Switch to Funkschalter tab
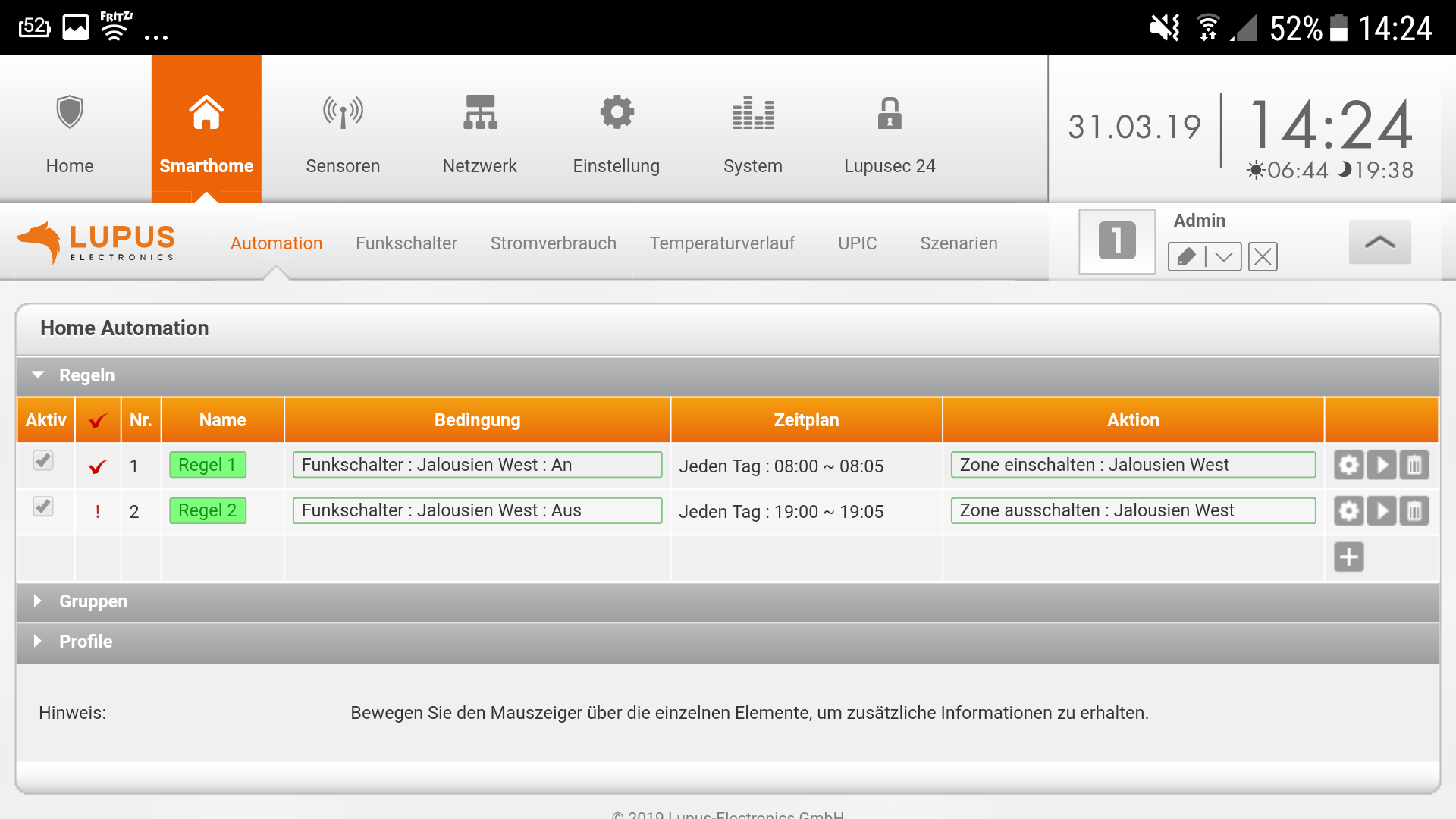This screenshot has height=819, width=1456. pos(406,243)
